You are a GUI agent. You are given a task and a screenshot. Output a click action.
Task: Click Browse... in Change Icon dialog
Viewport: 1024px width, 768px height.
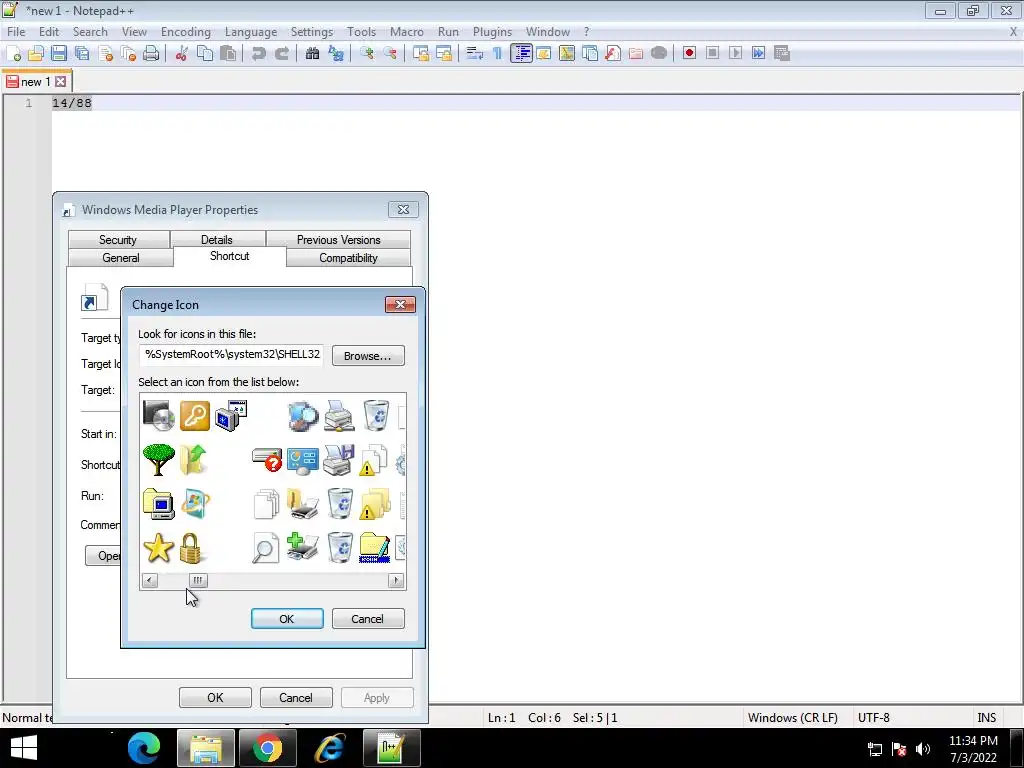click(368, 356)
